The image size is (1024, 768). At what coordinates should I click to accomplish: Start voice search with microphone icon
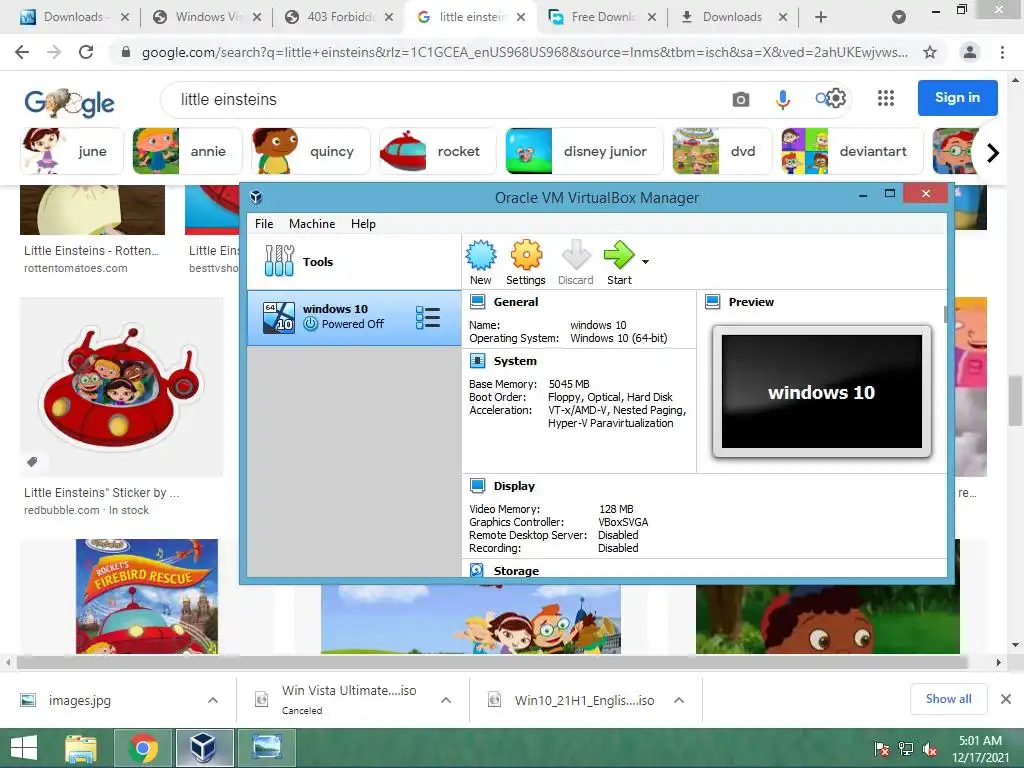782,99
